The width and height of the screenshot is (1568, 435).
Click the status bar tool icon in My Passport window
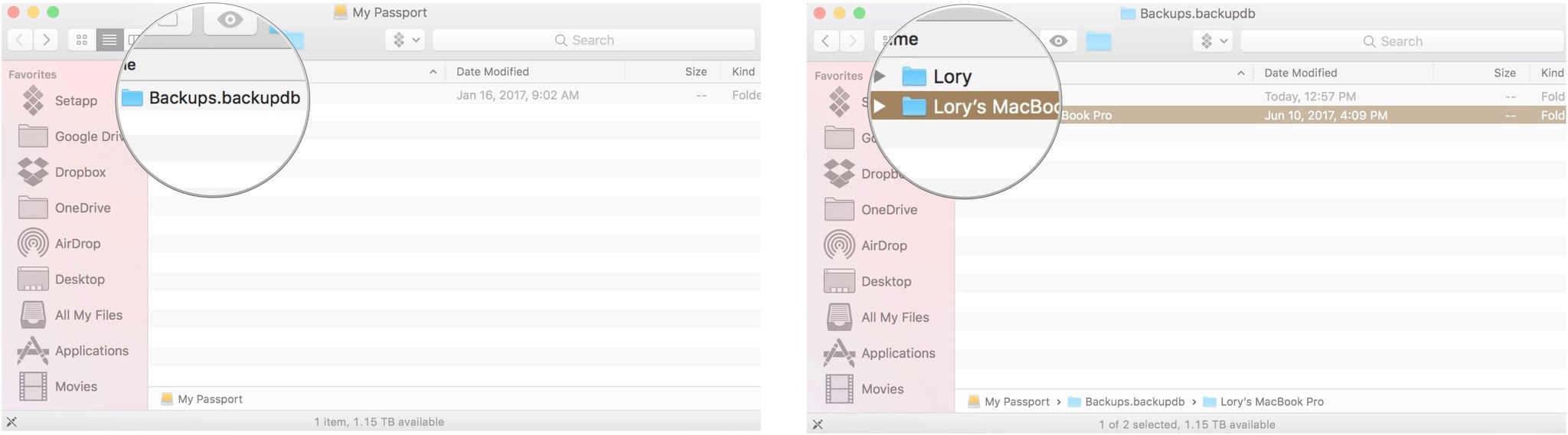coord(11,422)
